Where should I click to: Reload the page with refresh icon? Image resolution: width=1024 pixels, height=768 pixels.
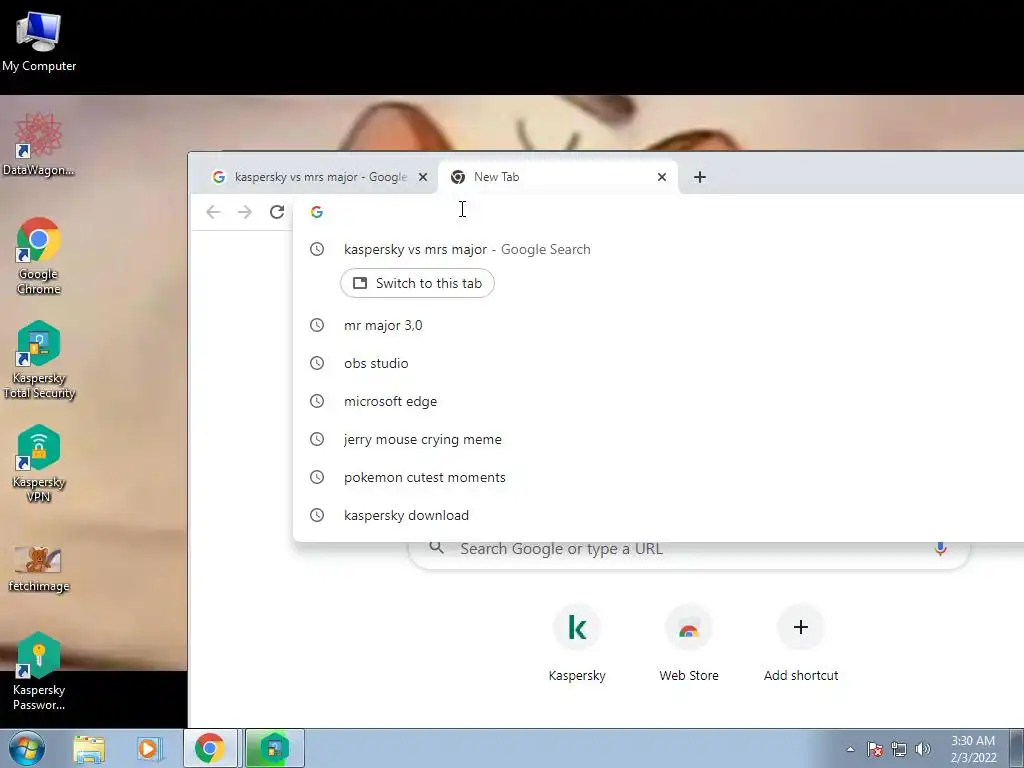277,212
